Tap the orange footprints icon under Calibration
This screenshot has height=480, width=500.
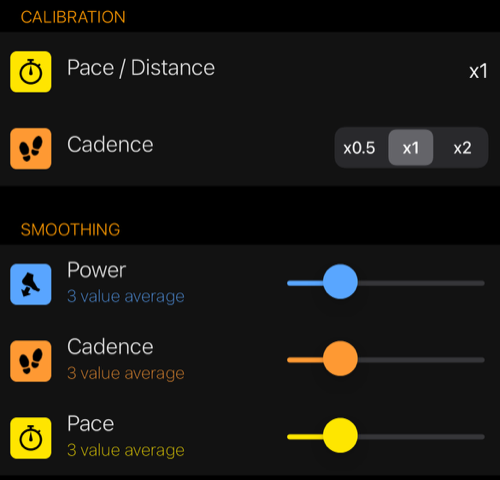31,149
